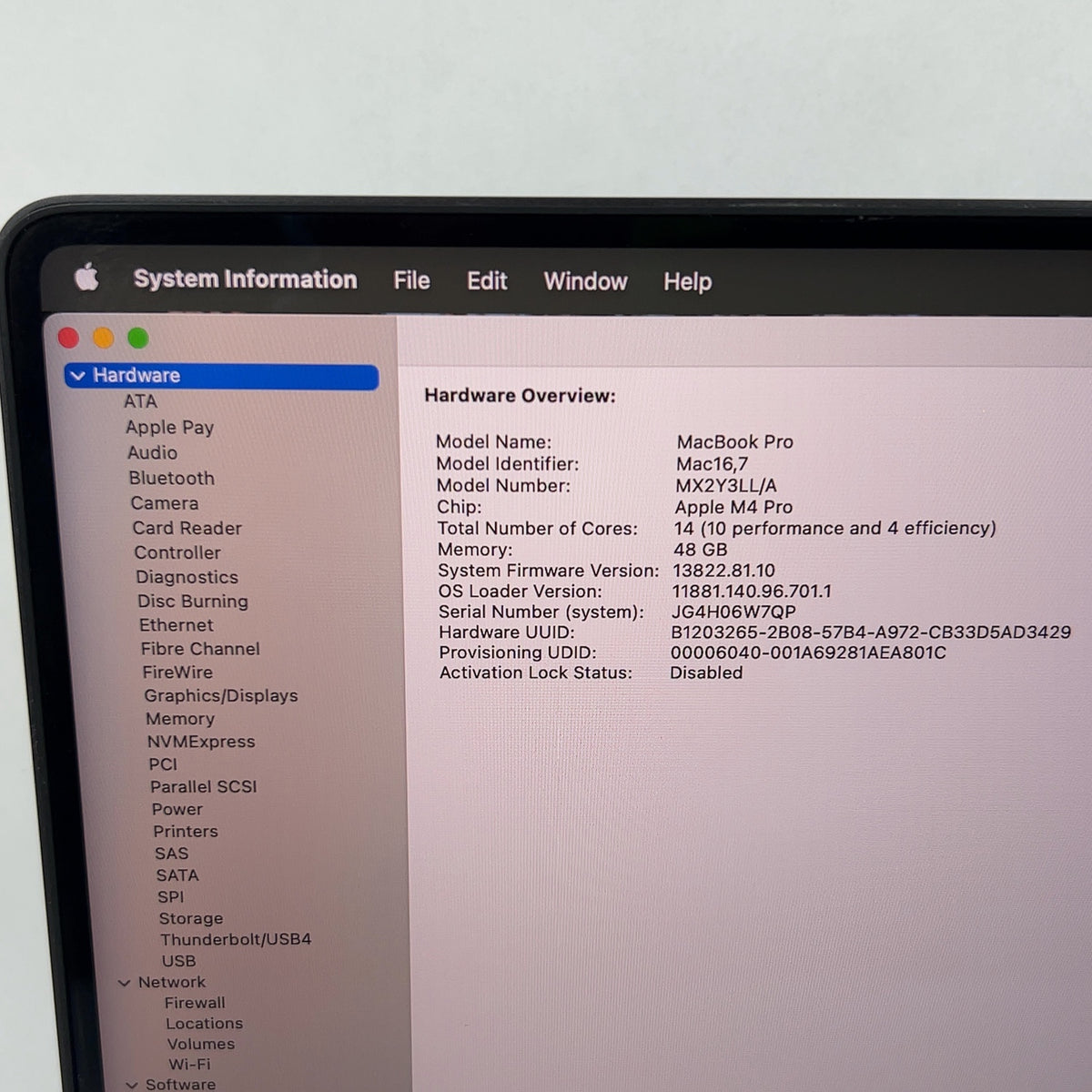Click the model name value MacBook Pro
Screen dimensions: 1092x1092
pyautogui.click(x=734, y=441)
